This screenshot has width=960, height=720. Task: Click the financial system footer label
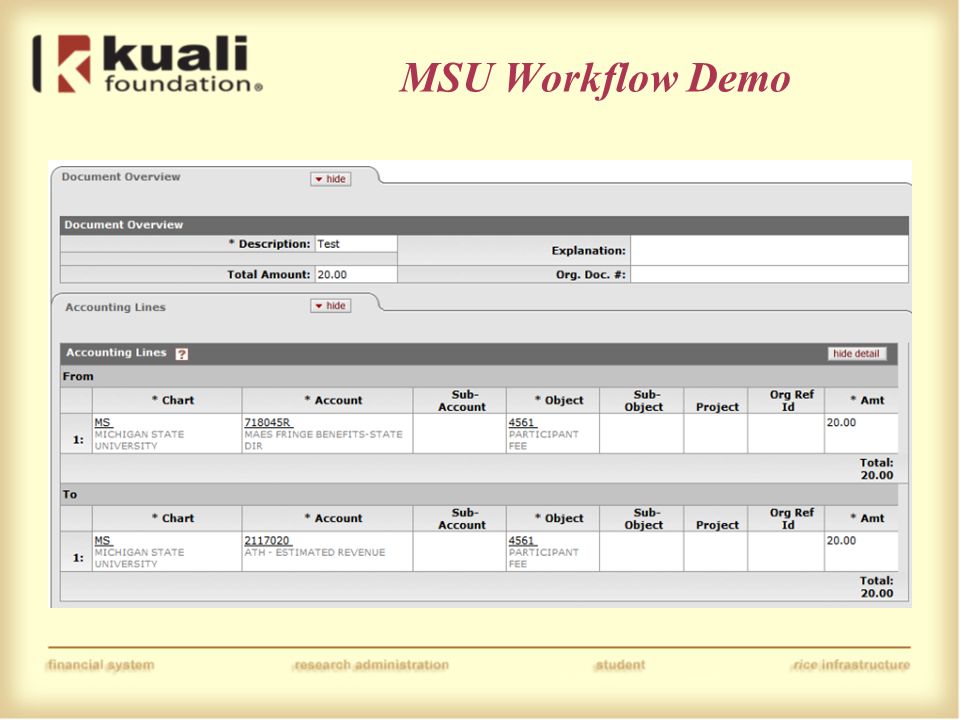(101, 665)
